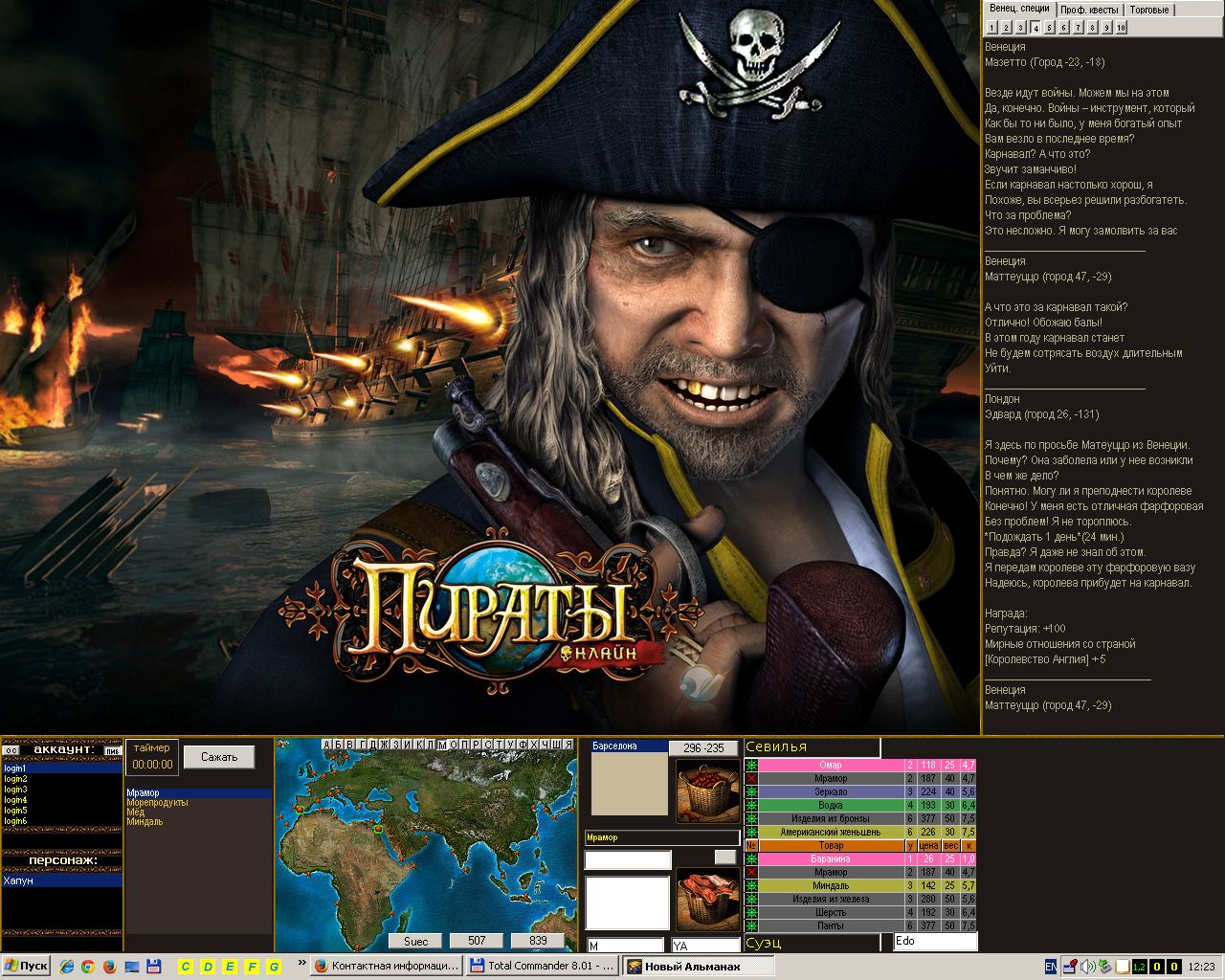
Task: Toggle green star icon for Панты row
Action: pos(751,926)
